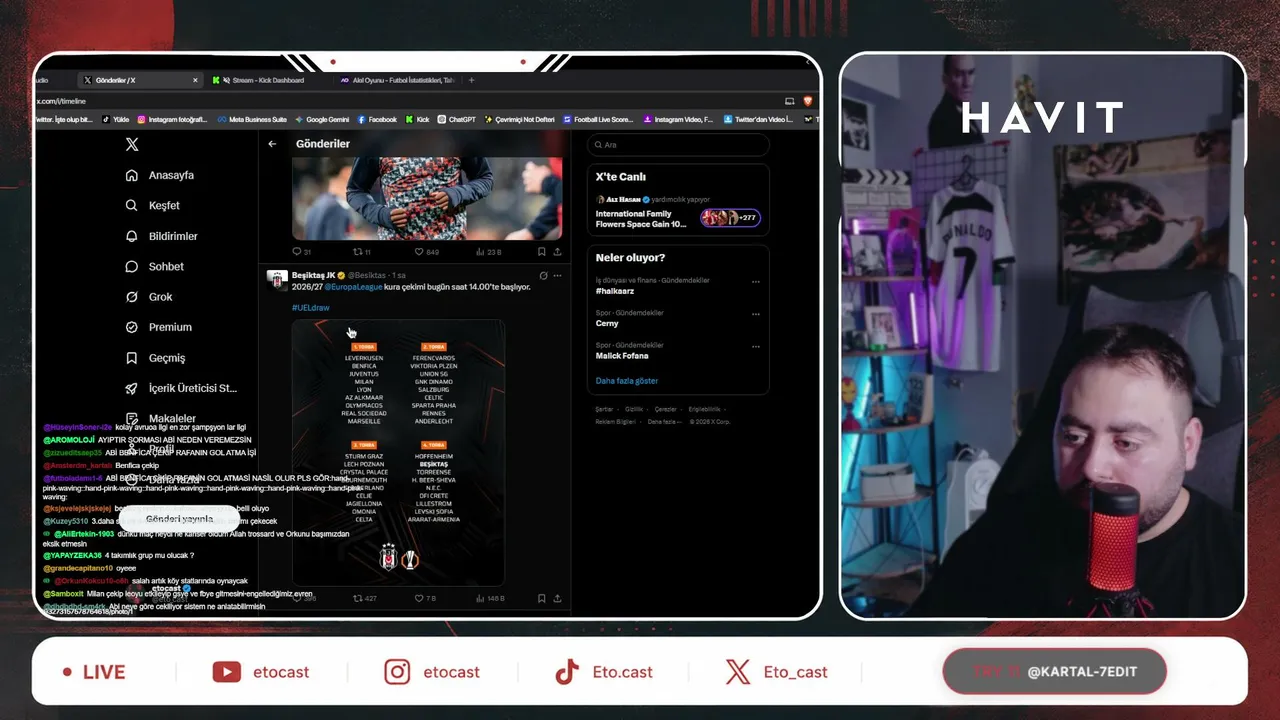The image size is (1280, 720).
Task: Switch to Gönderiler / X browser tab
Action: 140,80
